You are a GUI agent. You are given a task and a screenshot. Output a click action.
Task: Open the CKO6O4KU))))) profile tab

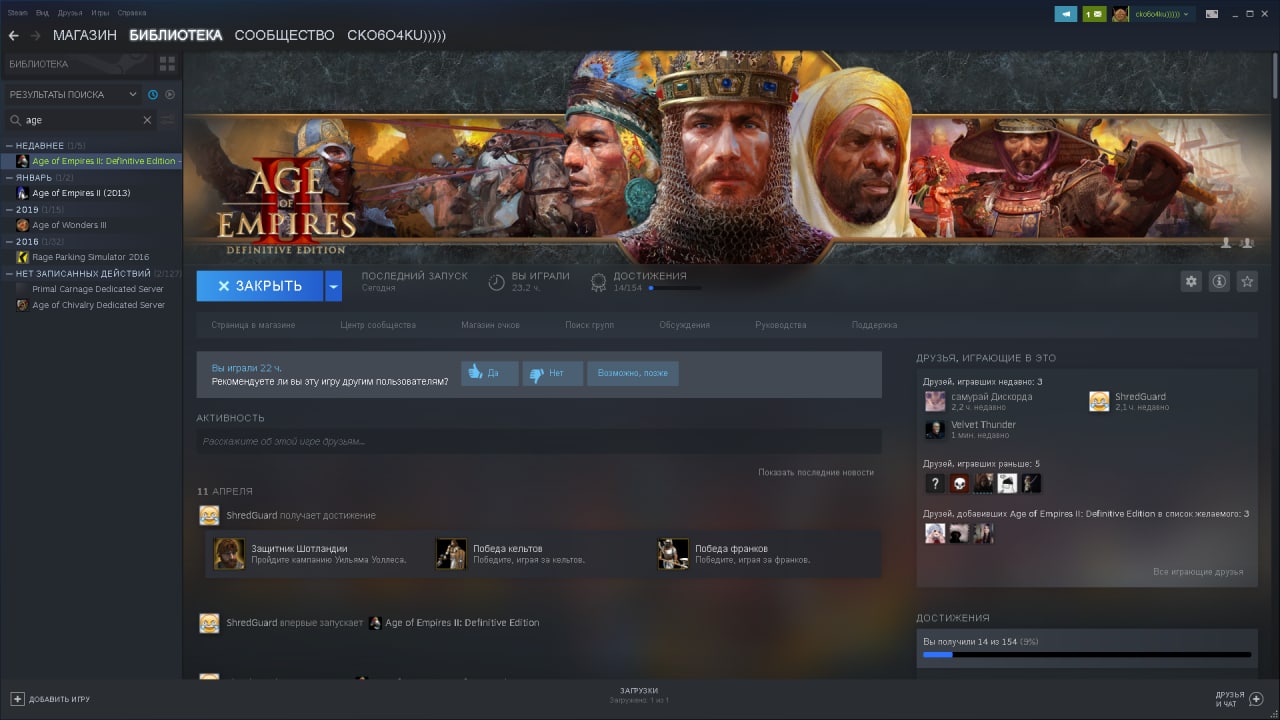[396, 35]
